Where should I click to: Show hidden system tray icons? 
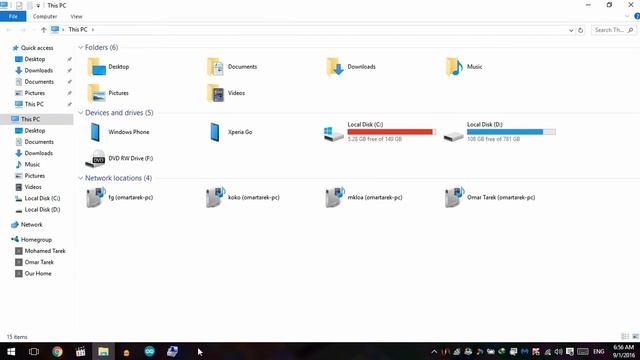pyautogui.click(x=434, y=352)
